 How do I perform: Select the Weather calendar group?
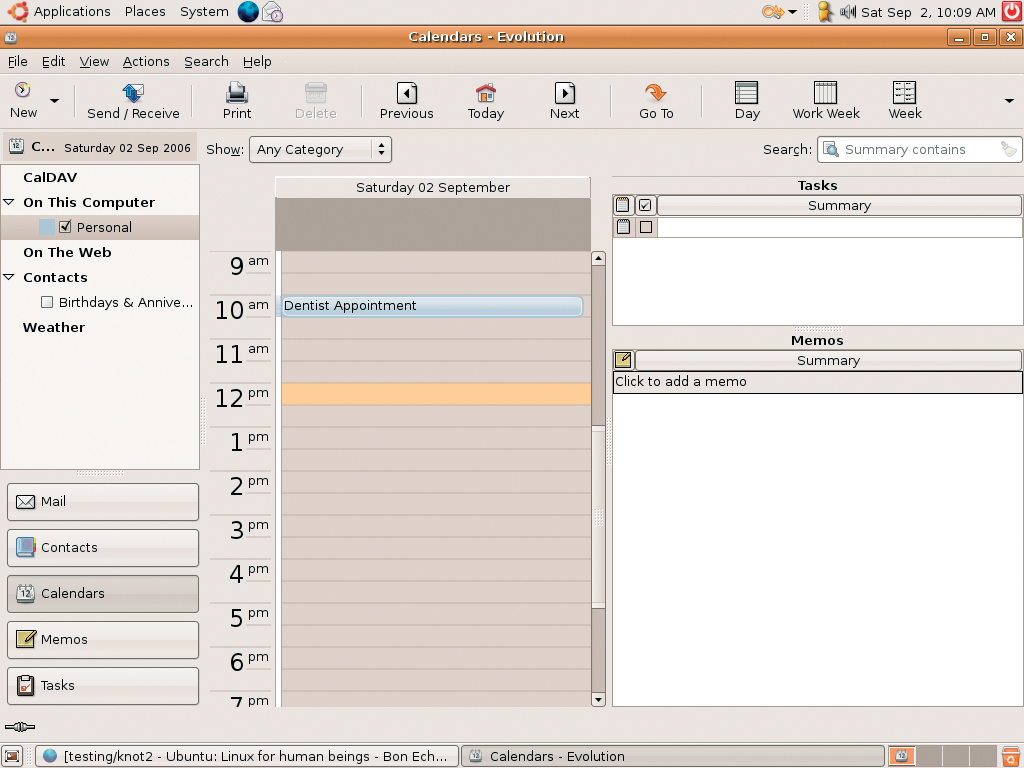pos(54,327)
